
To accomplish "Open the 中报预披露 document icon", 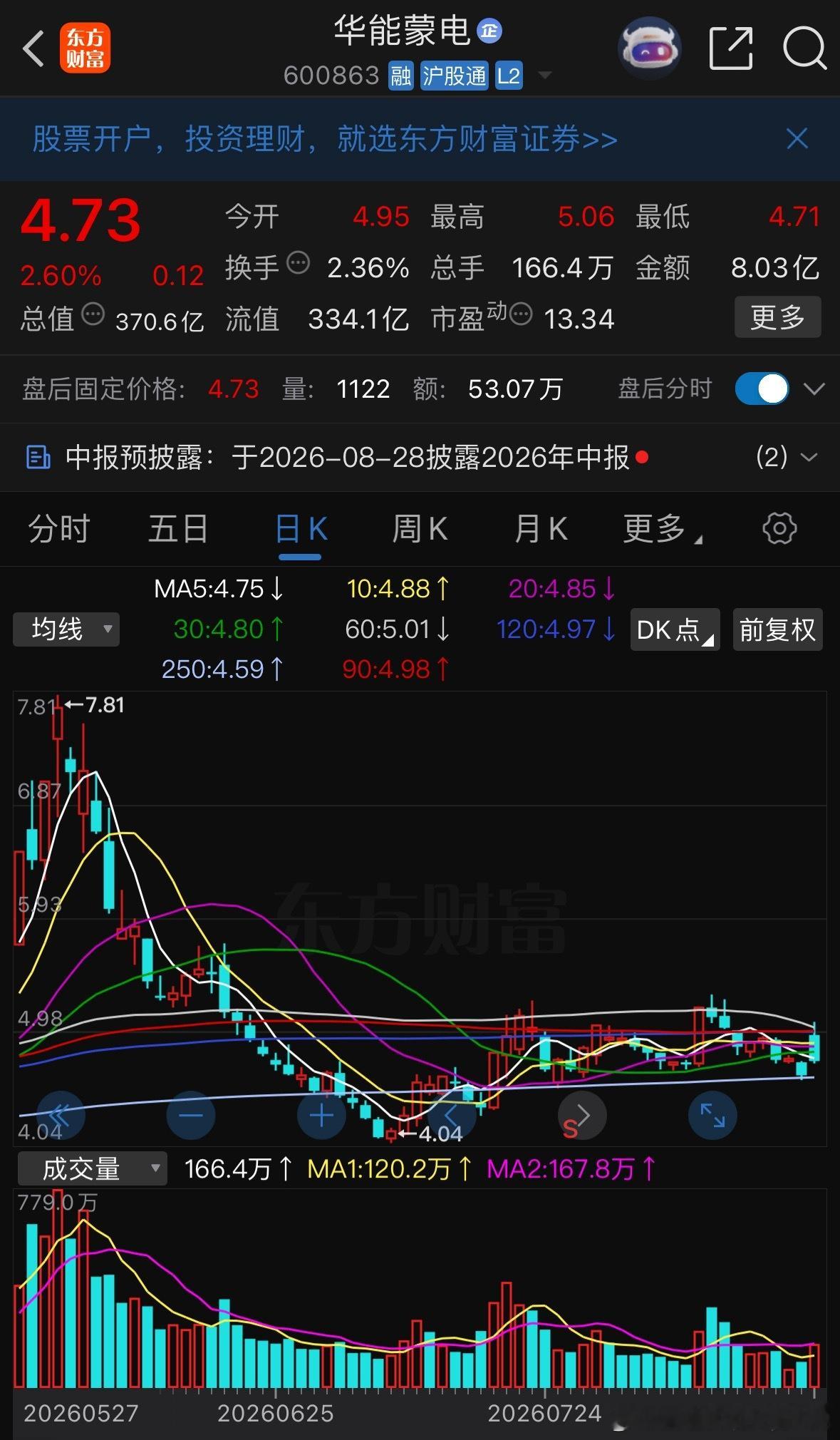I will coord(38,457).
